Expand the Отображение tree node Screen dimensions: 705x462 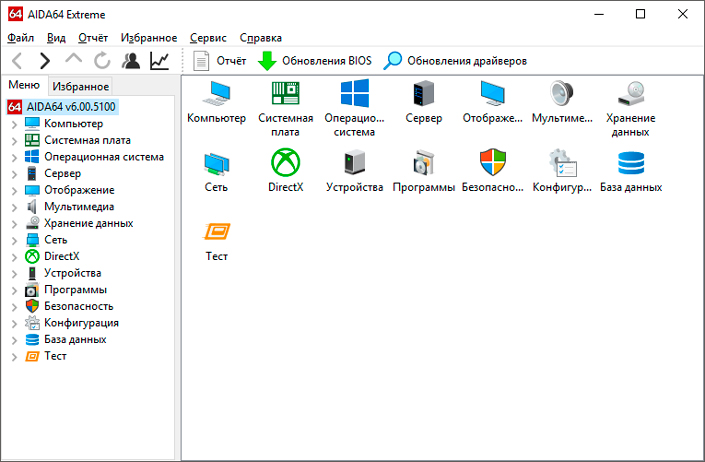click(14, 191)
